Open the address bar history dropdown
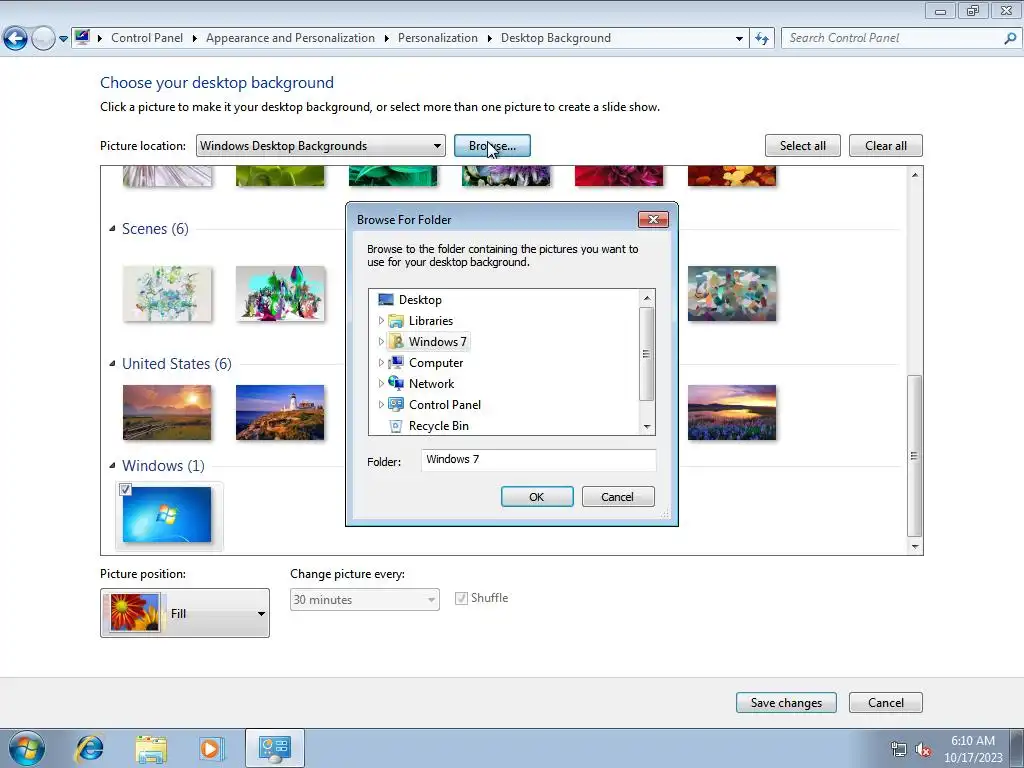This screenshot has height=768, width=1024. [x=739, y=39]
